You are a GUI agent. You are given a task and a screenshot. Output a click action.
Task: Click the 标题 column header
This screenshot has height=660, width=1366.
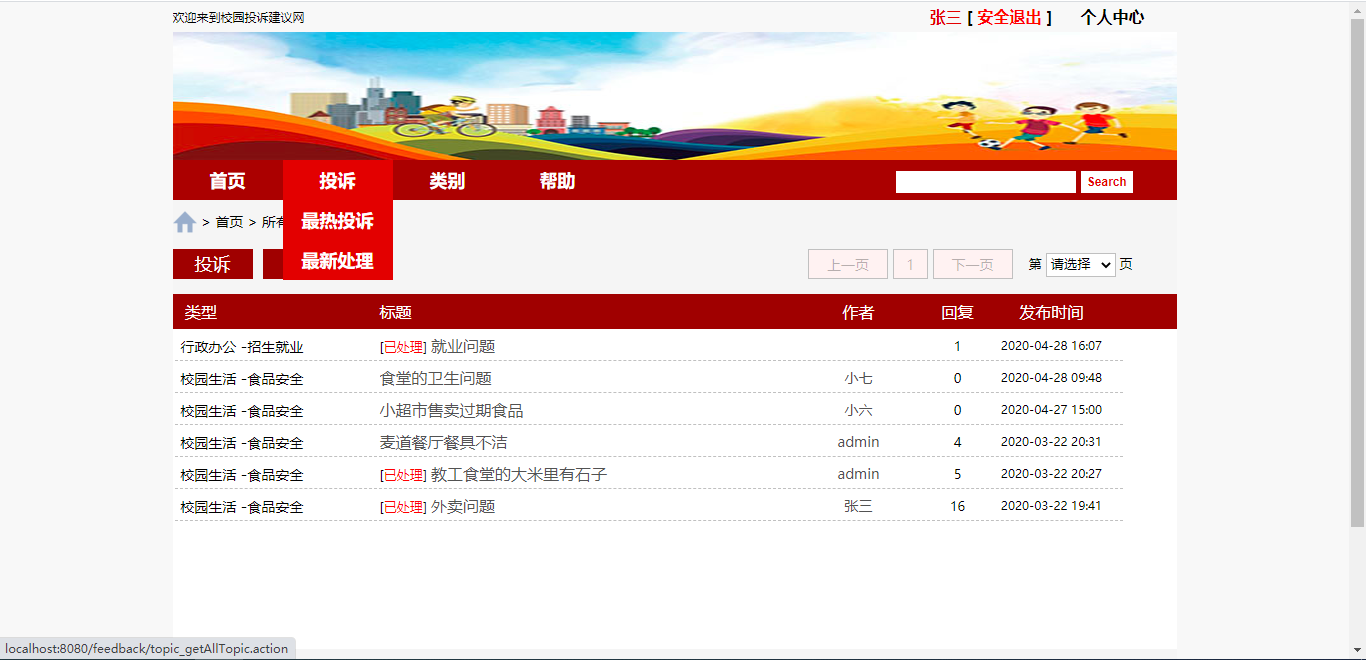click(x=395, y=313)
